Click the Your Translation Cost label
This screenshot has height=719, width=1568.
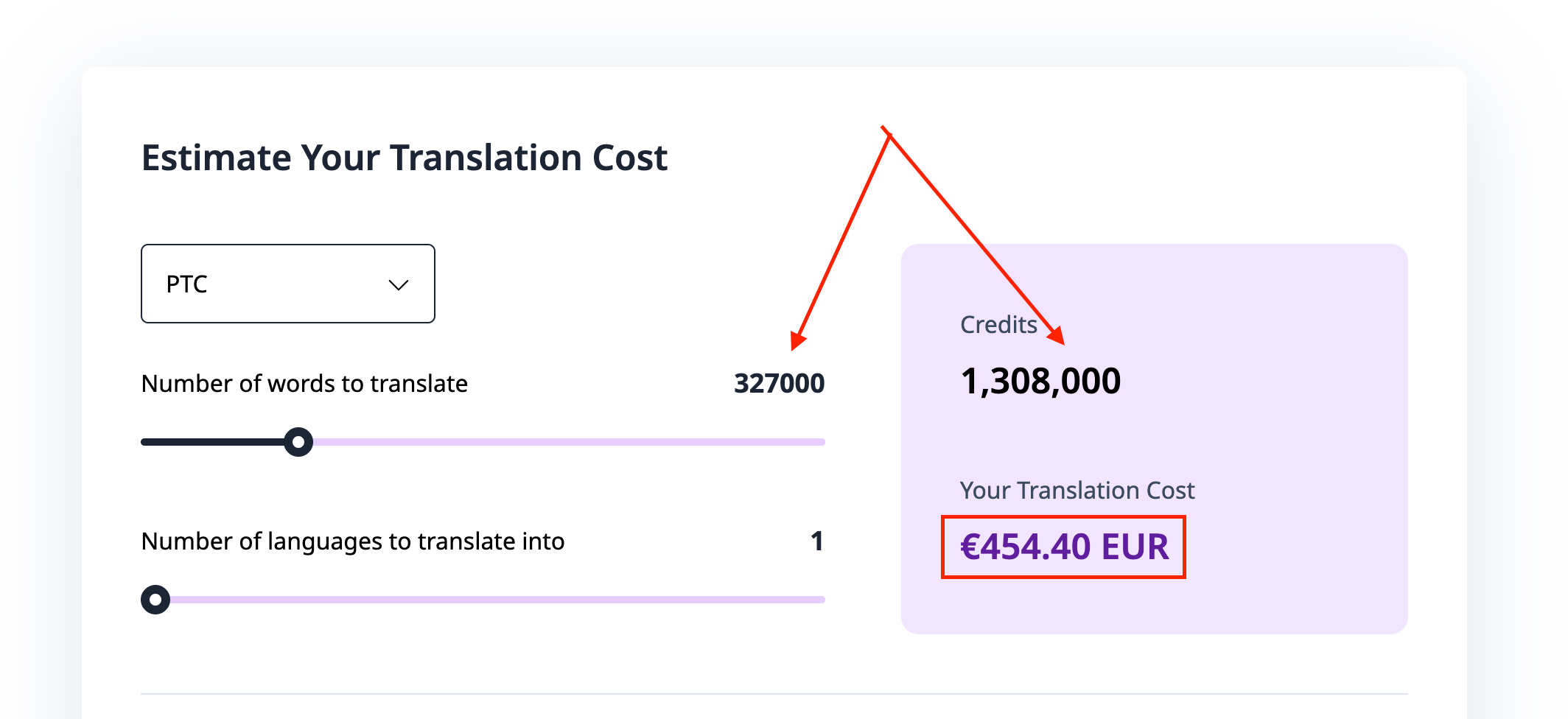click(1077, 491)
